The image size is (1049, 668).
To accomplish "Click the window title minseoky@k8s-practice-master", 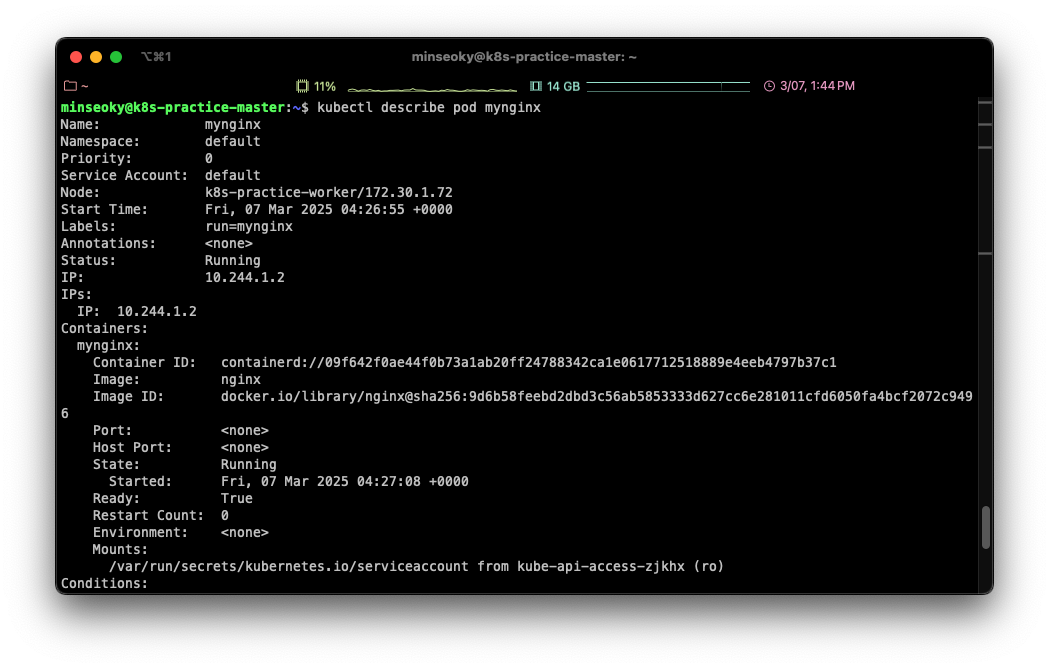I will (524, 57).
